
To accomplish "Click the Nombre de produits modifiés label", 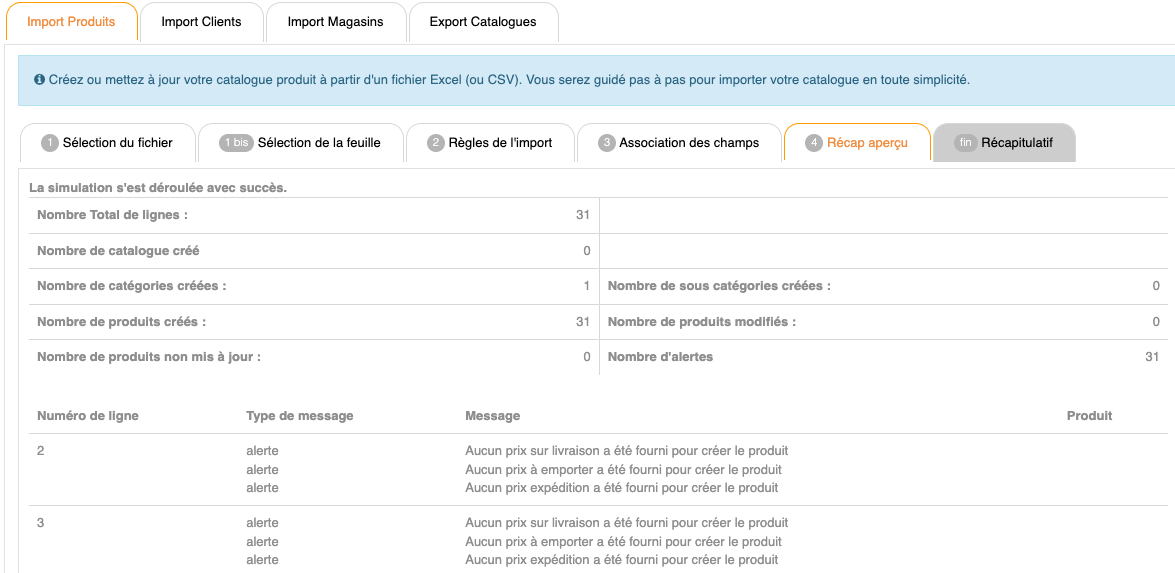I will coord(702,322).
